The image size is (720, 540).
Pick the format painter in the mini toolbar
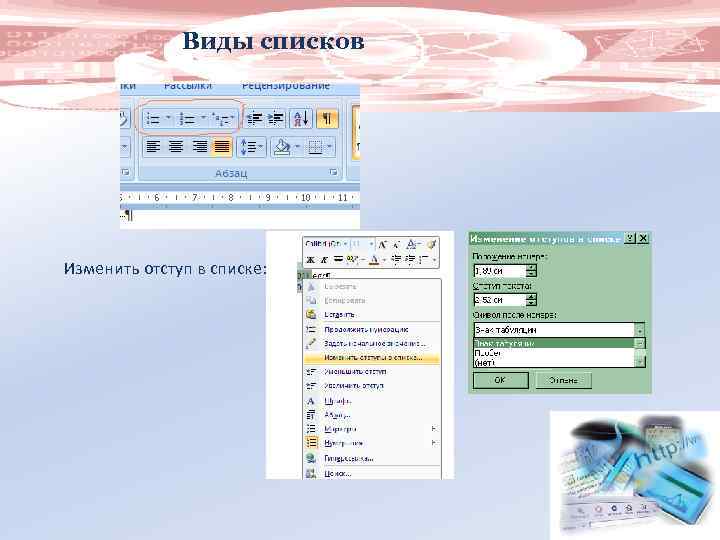coord(431,244)
